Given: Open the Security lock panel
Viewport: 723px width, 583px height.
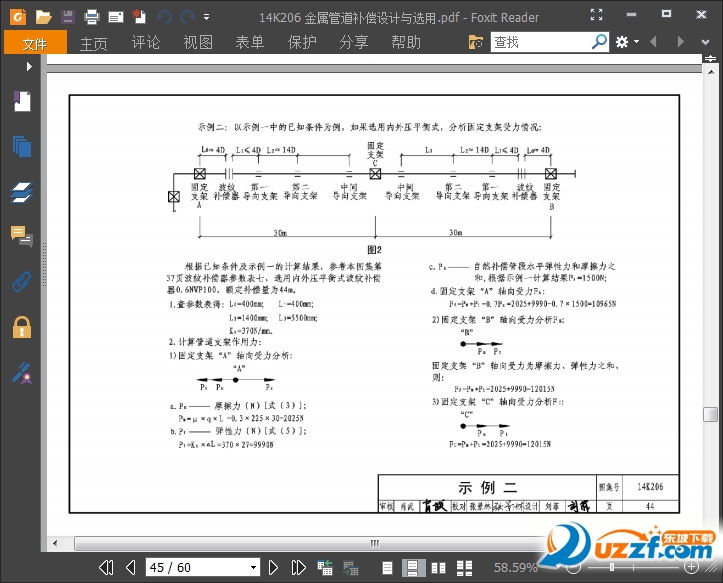Looking at the screenshot, I should tap(22, 327).
